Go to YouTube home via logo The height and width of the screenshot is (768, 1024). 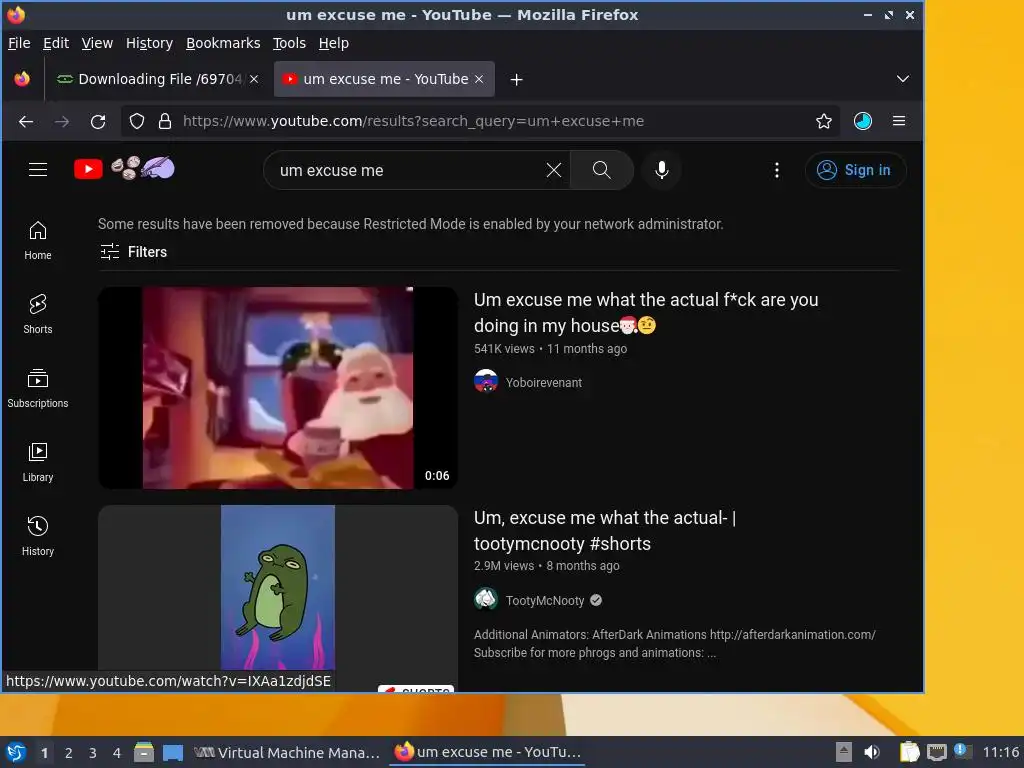coord(124,168)
